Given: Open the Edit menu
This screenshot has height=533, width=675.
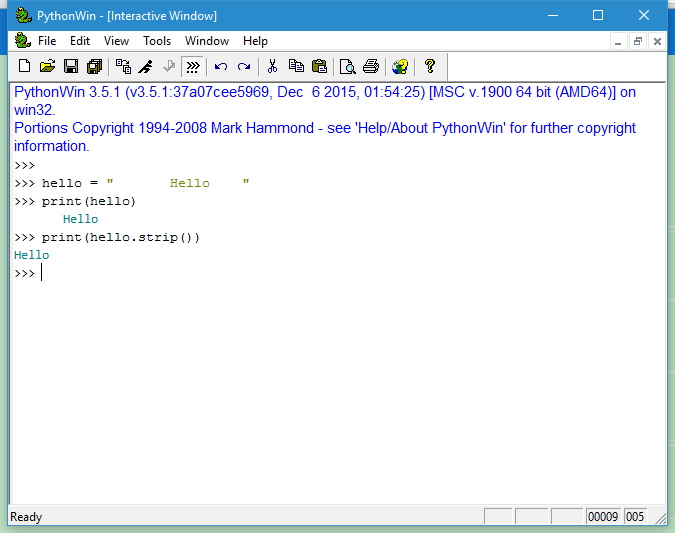Looking at the screenshot, I should point(80,41).
